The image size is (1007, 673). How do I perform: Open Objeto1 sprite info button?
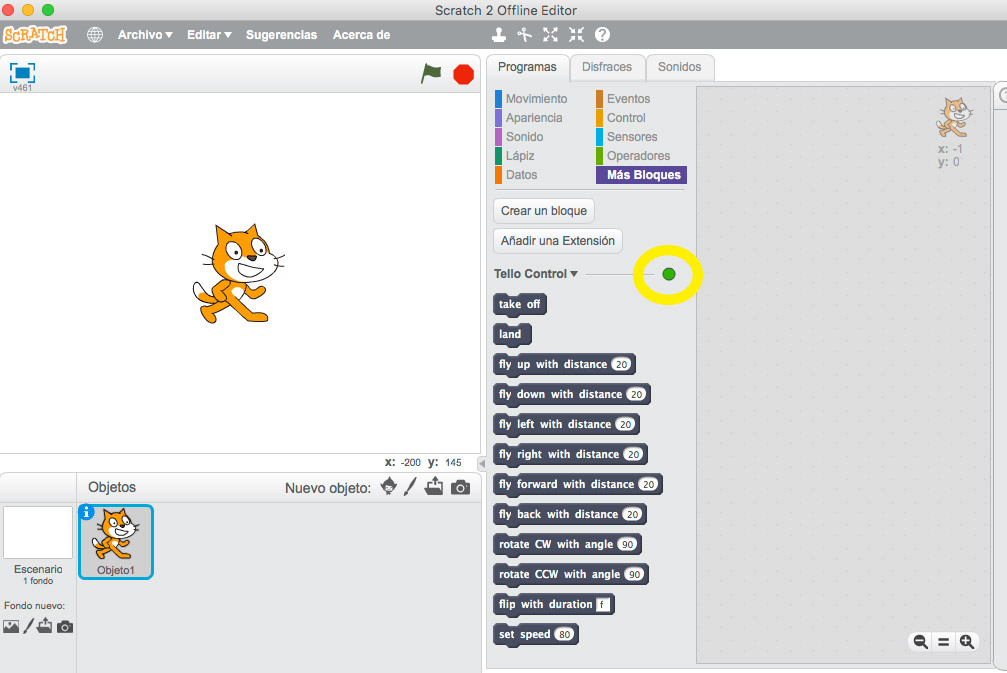tap(87, 512)
